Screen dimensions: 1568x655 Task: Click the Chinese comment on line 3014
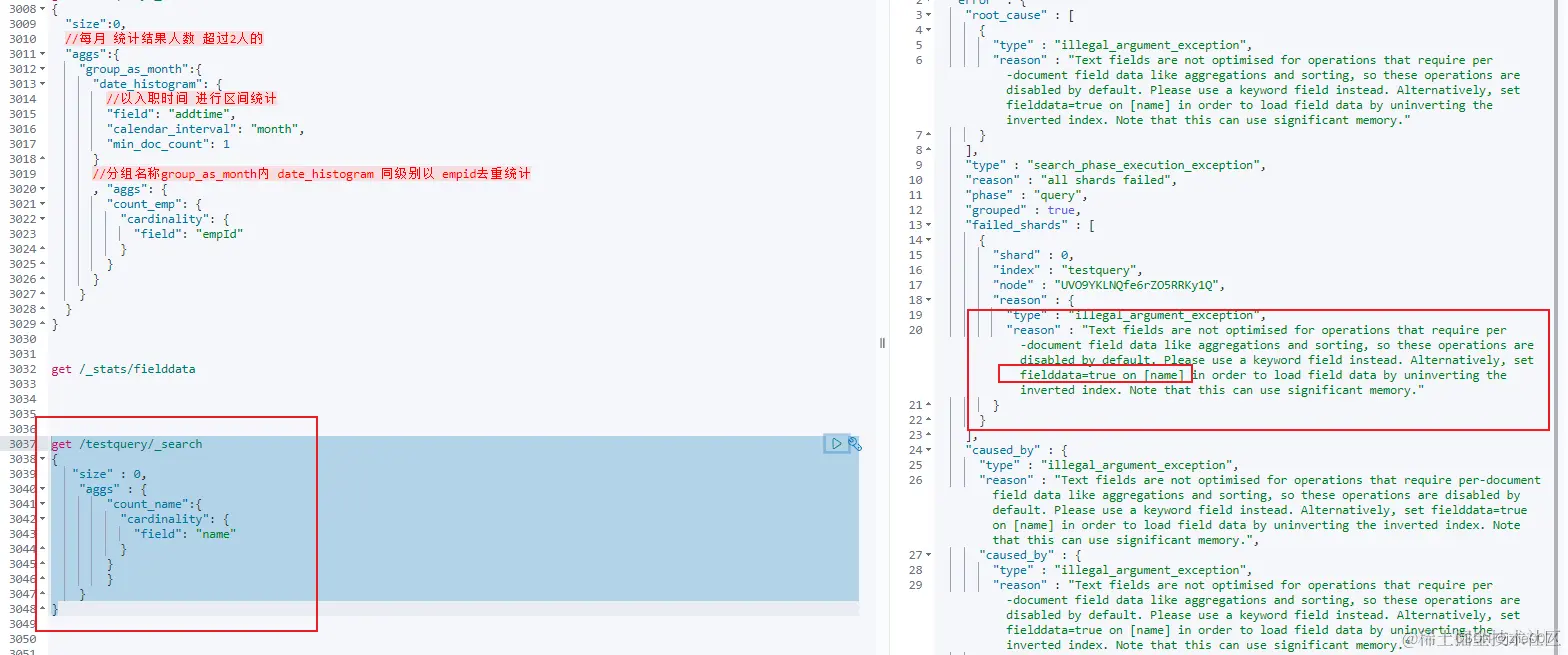click(191, 99)
